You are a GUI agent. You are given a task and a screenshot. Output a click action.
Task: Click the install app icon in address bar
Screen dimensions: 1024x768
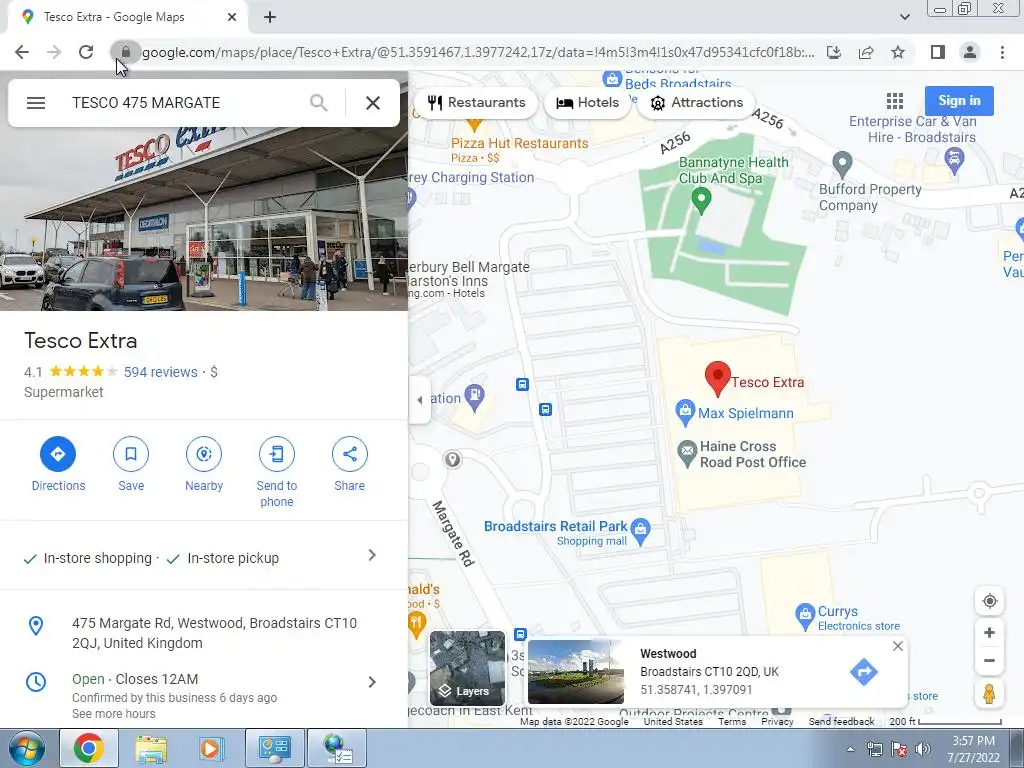click(x=834, y=52)
